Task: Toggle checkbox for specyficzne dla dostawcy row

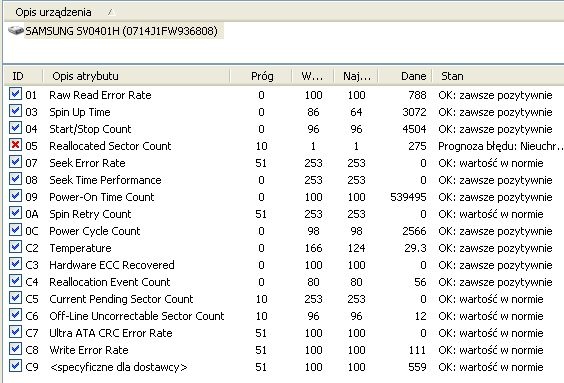Action: [x=15, y=366]
